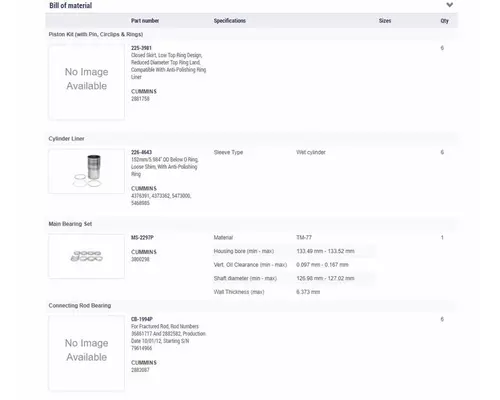500x400 pixels.
Task: Click the Cummins number under part MS-2297P
Action: 140,259
